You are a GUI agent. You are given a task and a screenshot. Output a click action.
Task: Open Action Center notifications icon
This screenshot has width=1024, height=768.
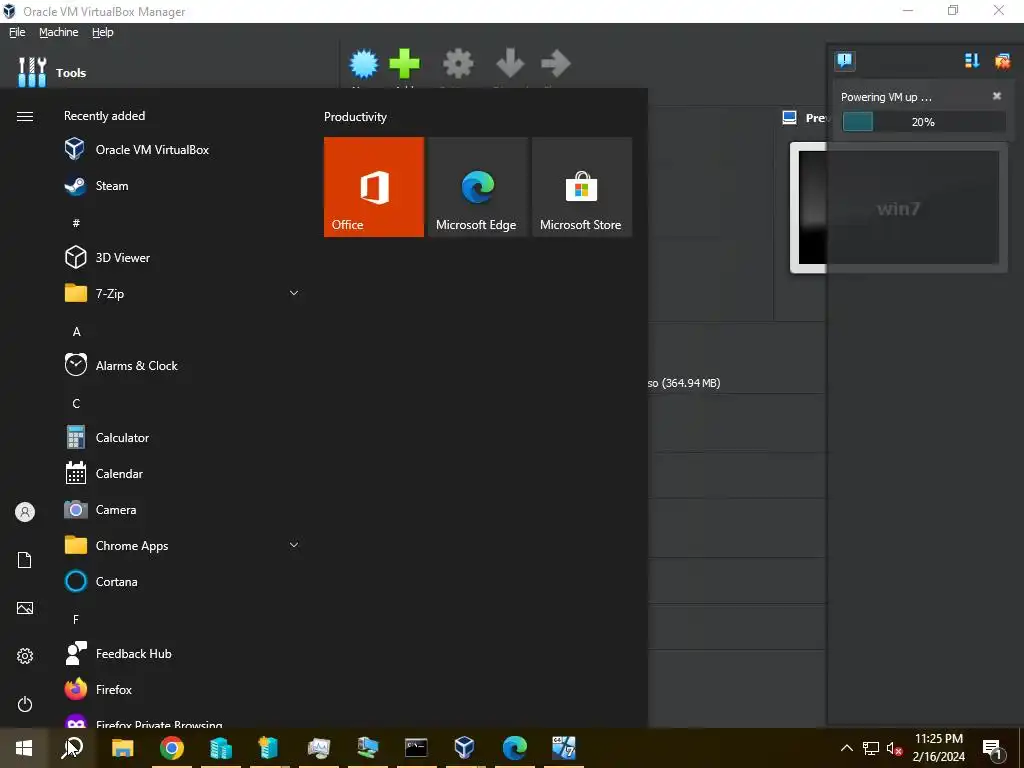pos(993,748)
